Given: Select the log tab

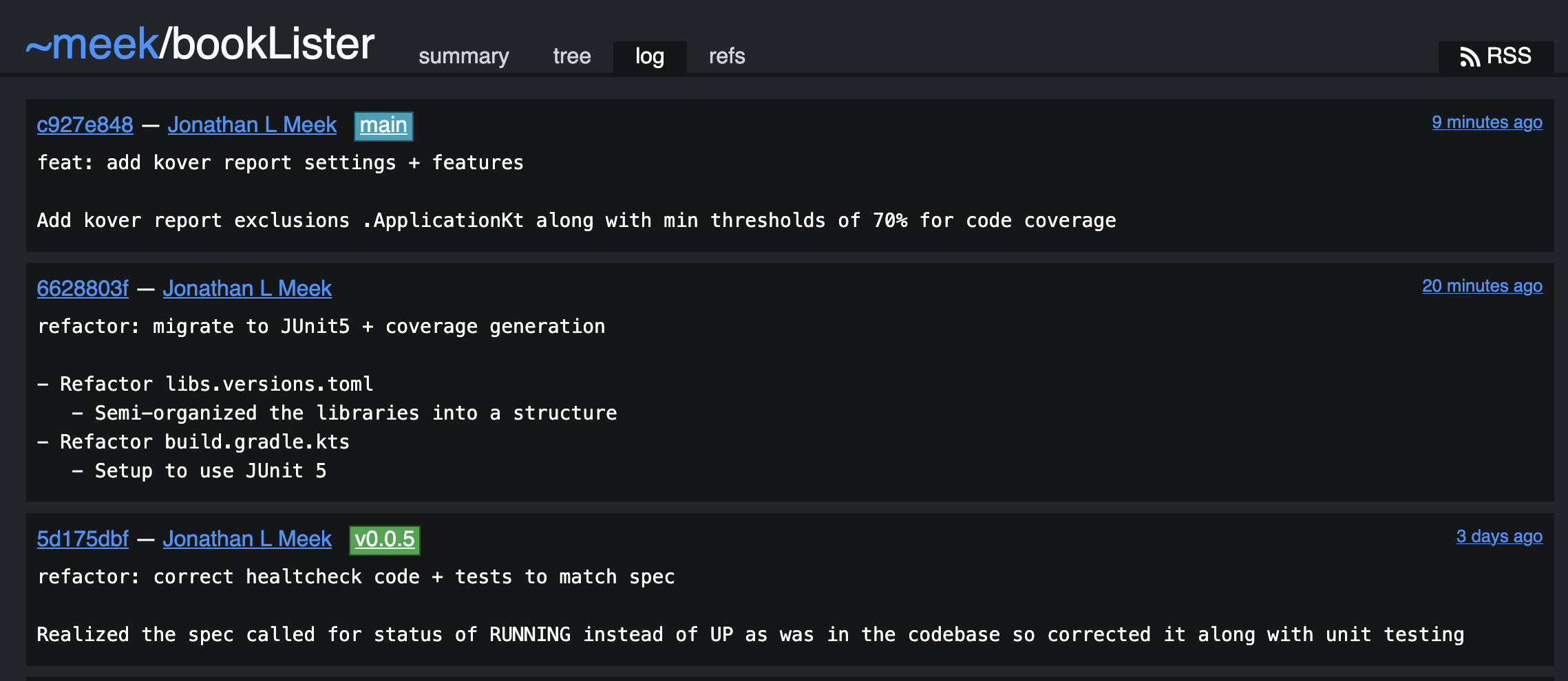Looking at the screenshot, I should [649, 56].
